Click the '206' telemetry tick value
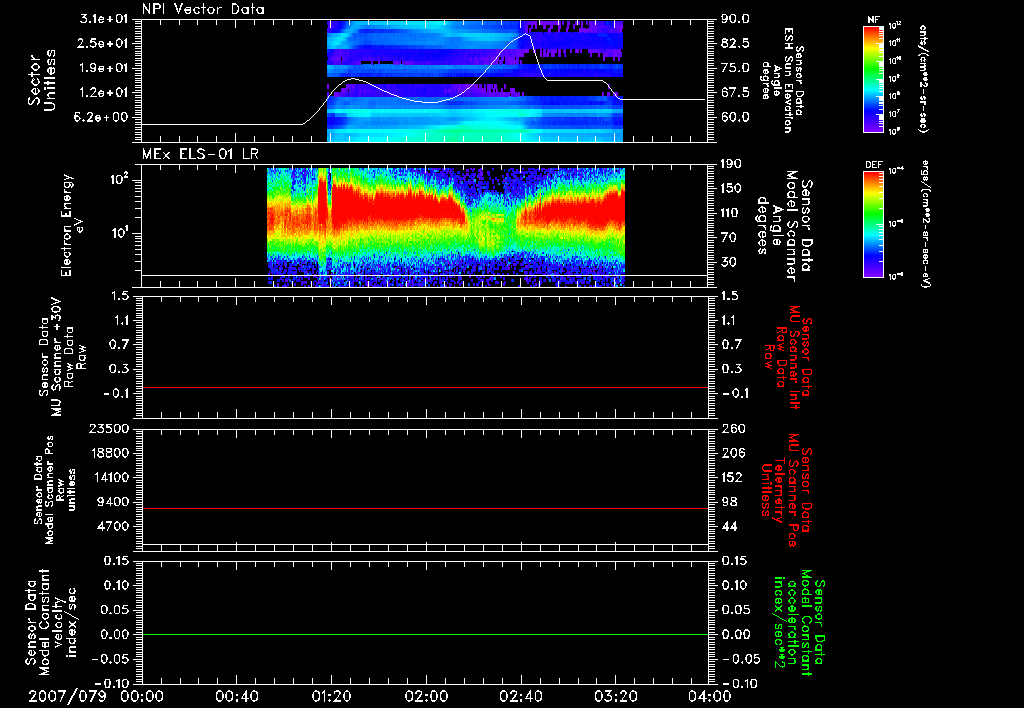1024x708 pixels. coord(732,453)
